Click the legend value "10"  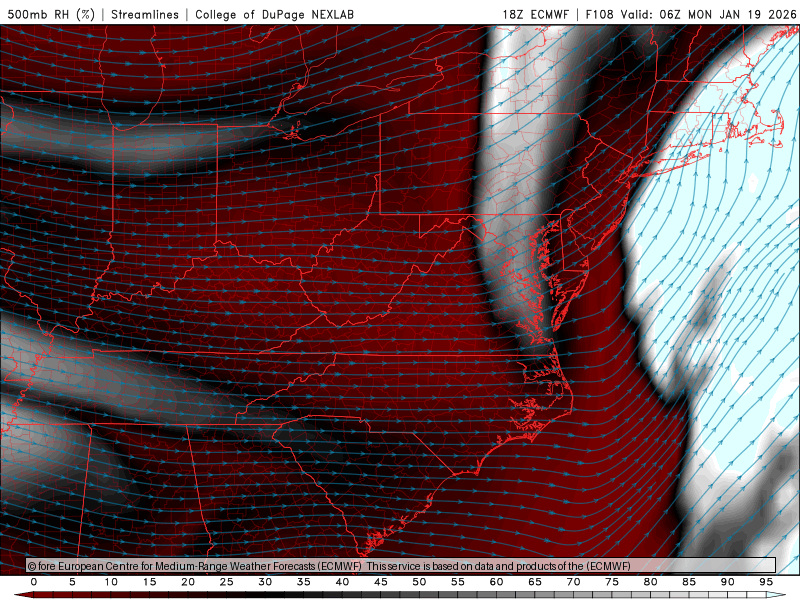point(111,582)
